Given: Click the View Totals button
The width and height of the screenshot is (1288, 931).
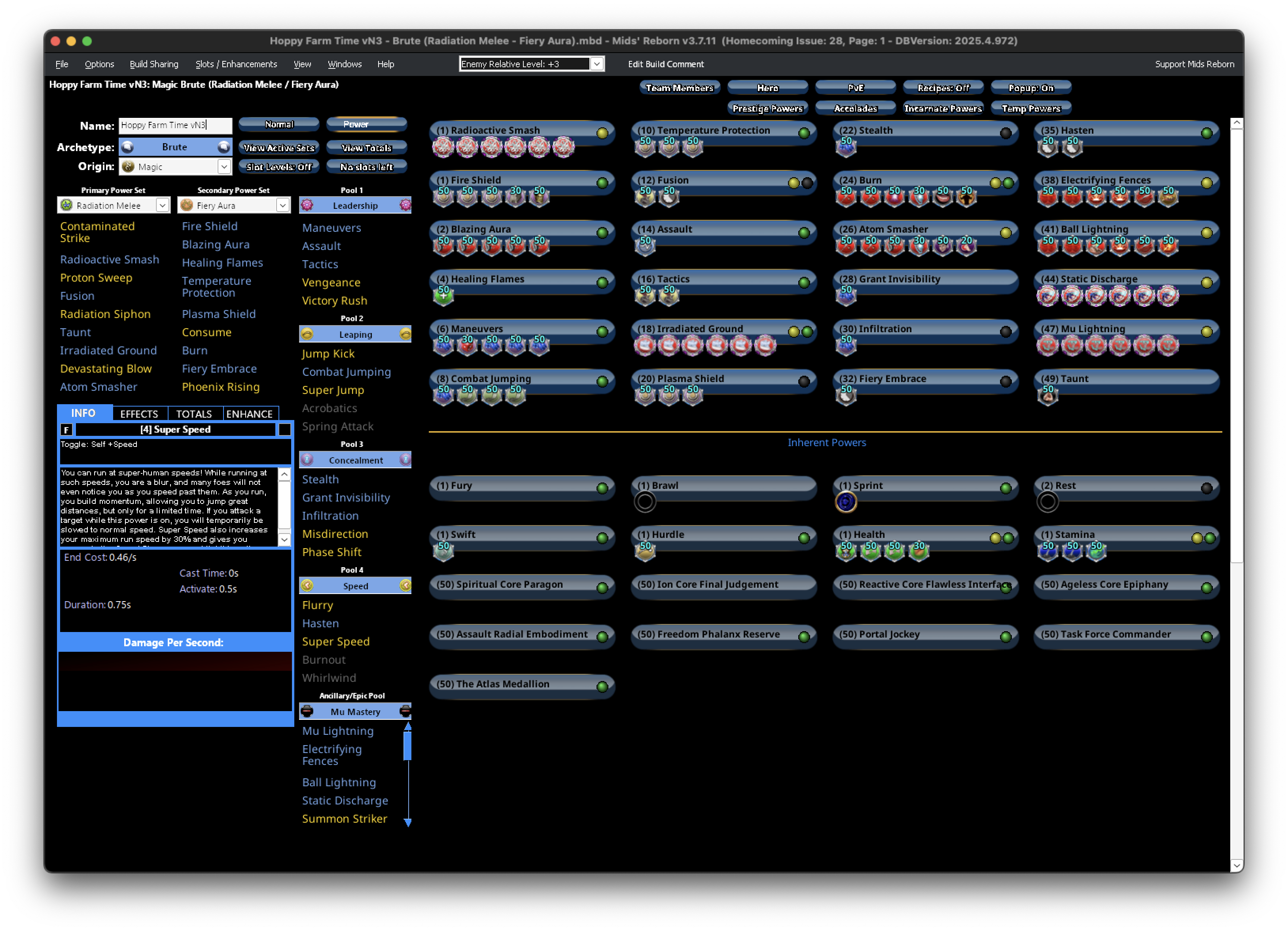Looking at the screenshot, I should (x=366, y=148).
